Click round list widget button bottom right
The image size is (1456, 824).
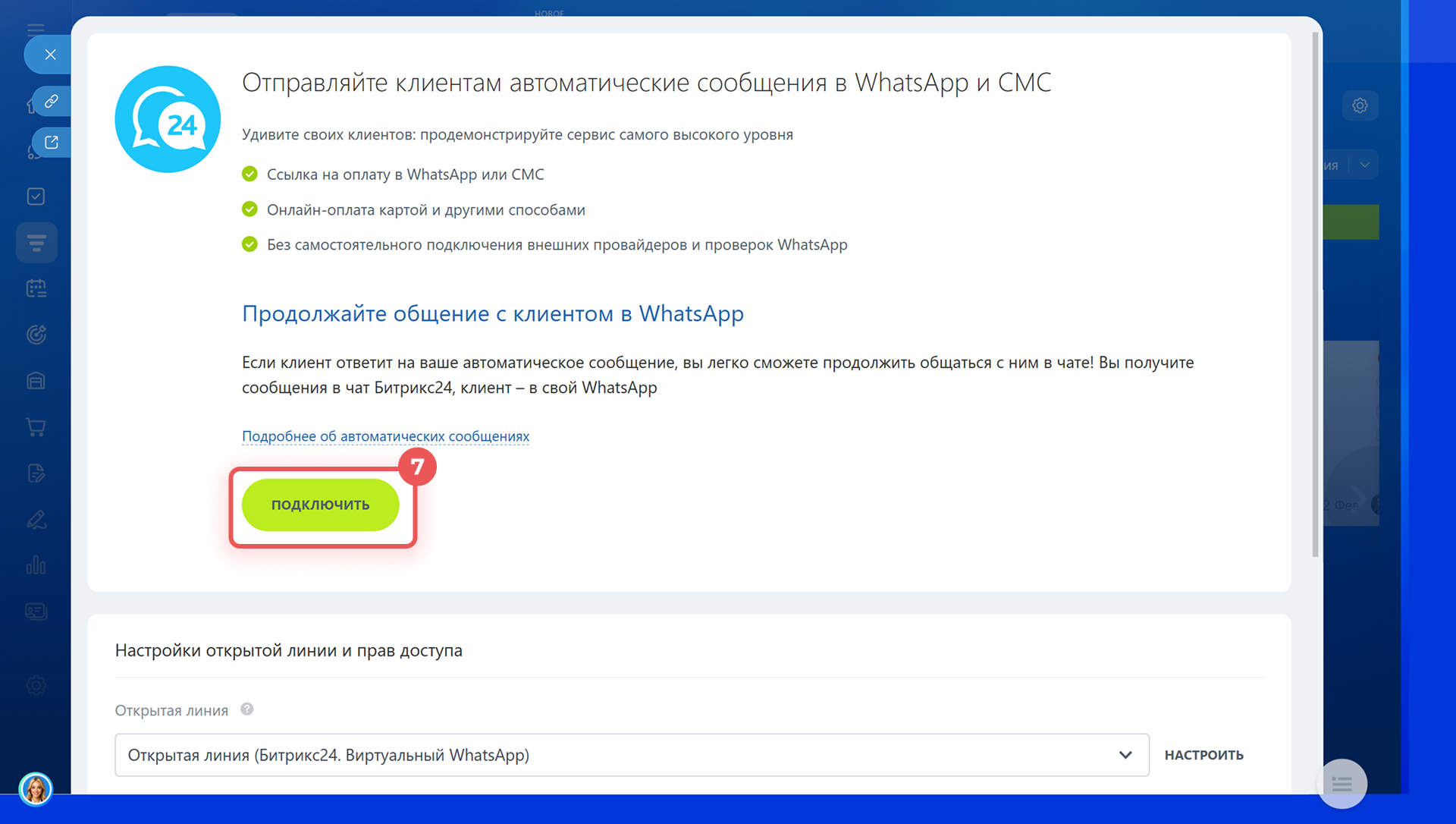point(1341,784)
